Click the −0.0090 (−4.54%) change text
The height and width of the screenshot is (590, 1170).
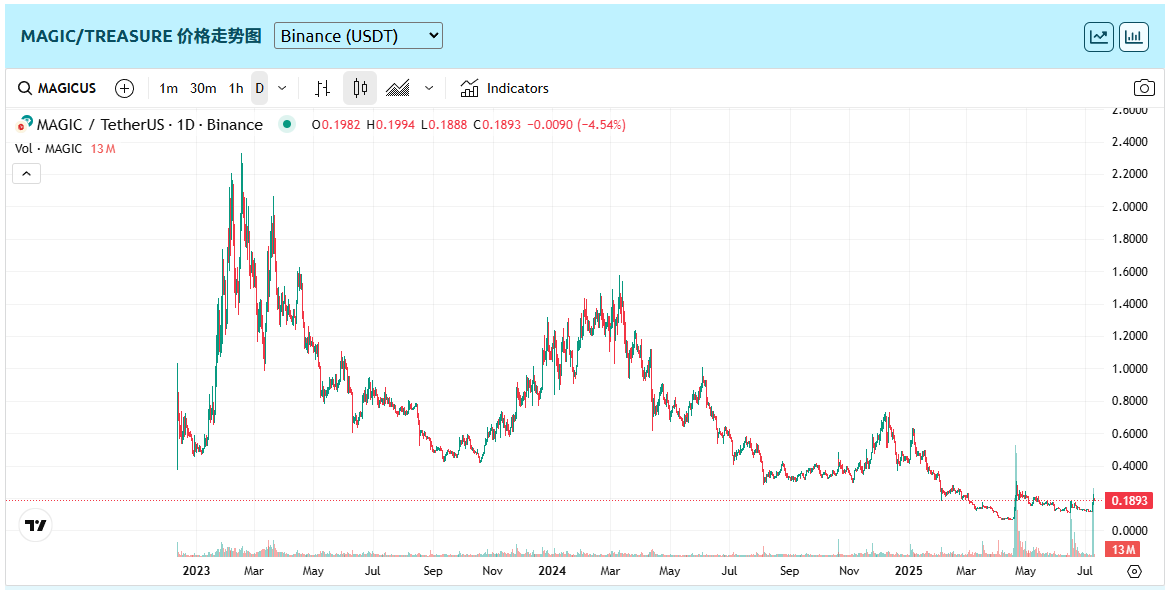click(576, 125)
